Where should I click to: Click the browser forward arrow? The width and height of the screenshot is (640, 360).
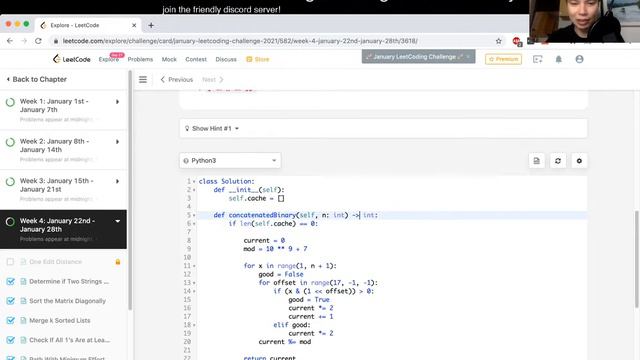tap(24, 41)
